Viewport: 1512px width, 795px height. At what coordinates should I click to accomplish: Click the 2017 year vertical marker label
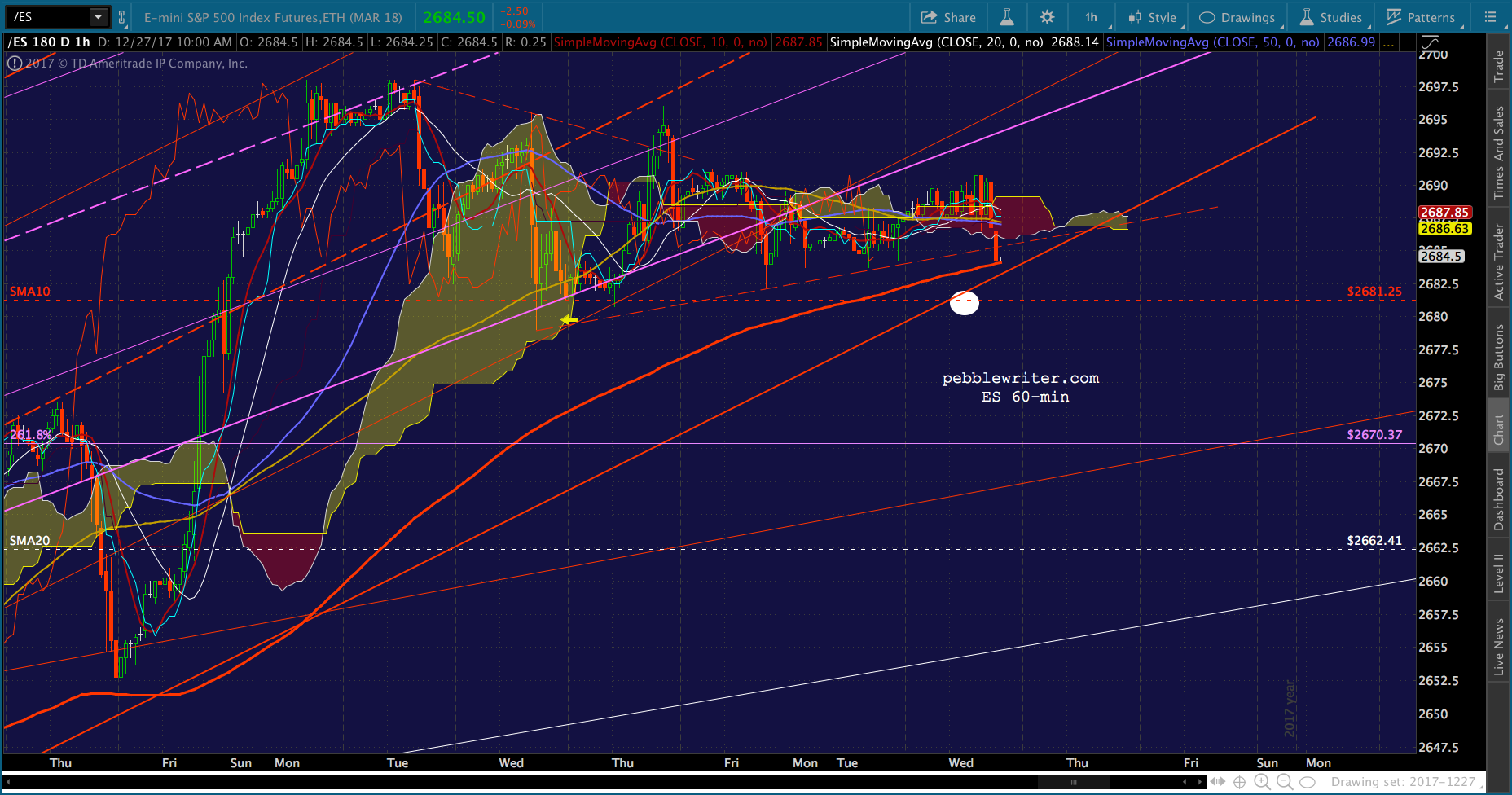point(1290,709)
